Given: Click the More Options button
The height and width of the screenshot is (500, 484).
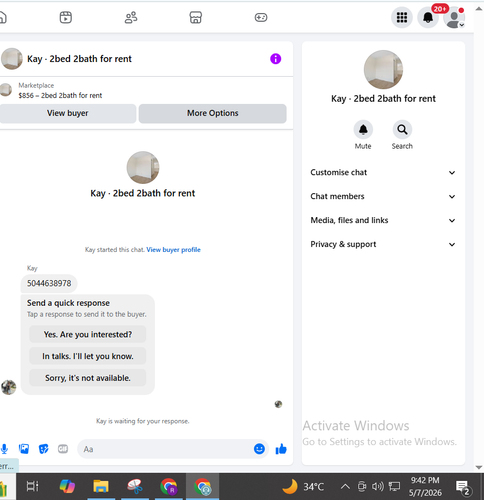Looking at the screenshot, I should [x=213, y=113].
